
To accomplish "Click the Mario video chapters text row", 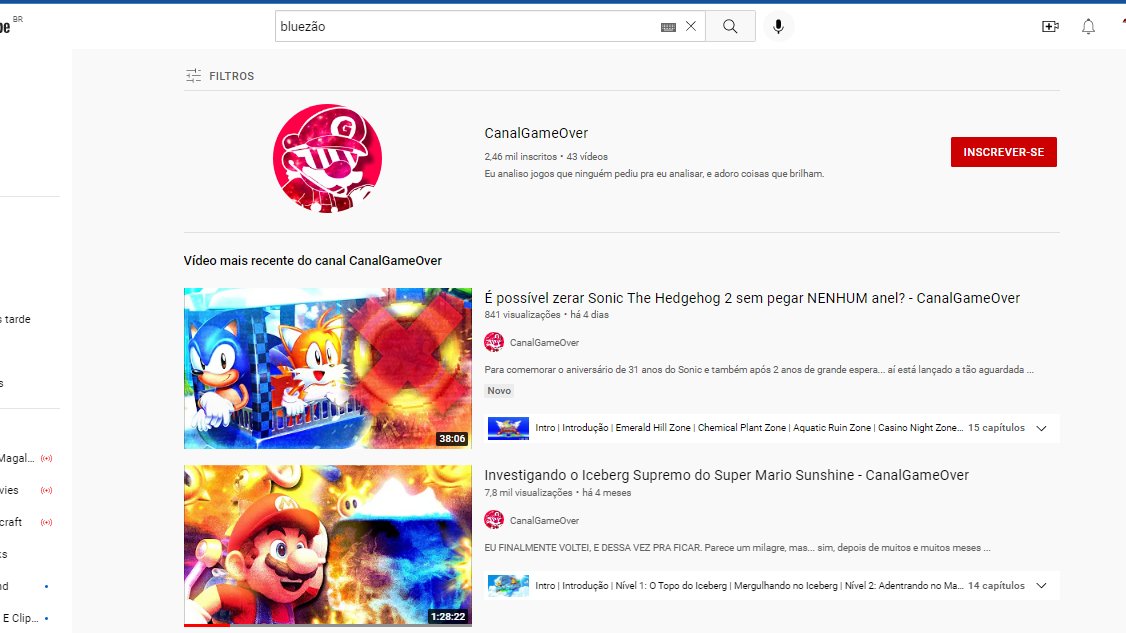I will (x=749, y=586).
